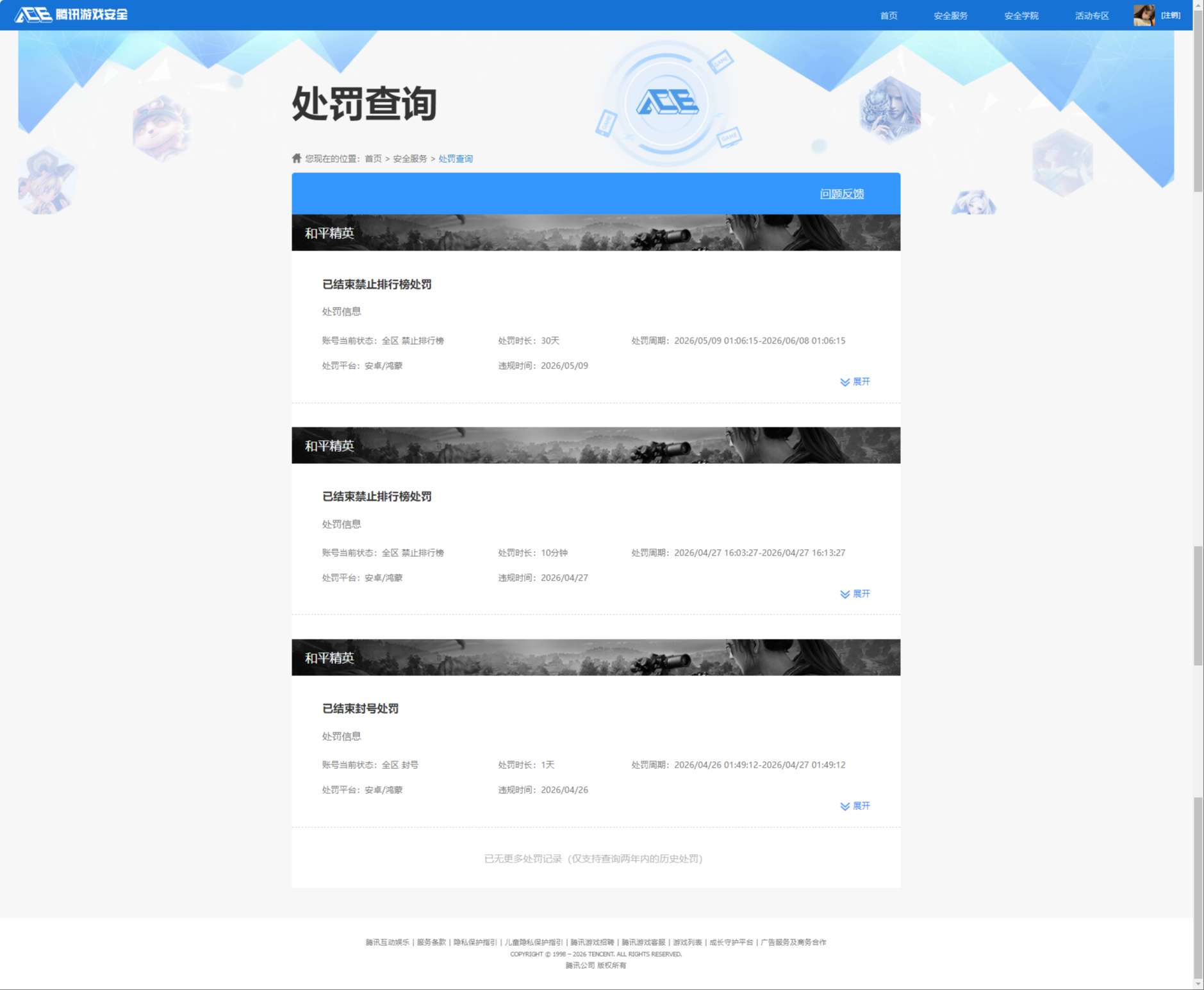Open 服务条款 footer link
The width and height of the screenshot is (1204, 990).
(431, 943)
